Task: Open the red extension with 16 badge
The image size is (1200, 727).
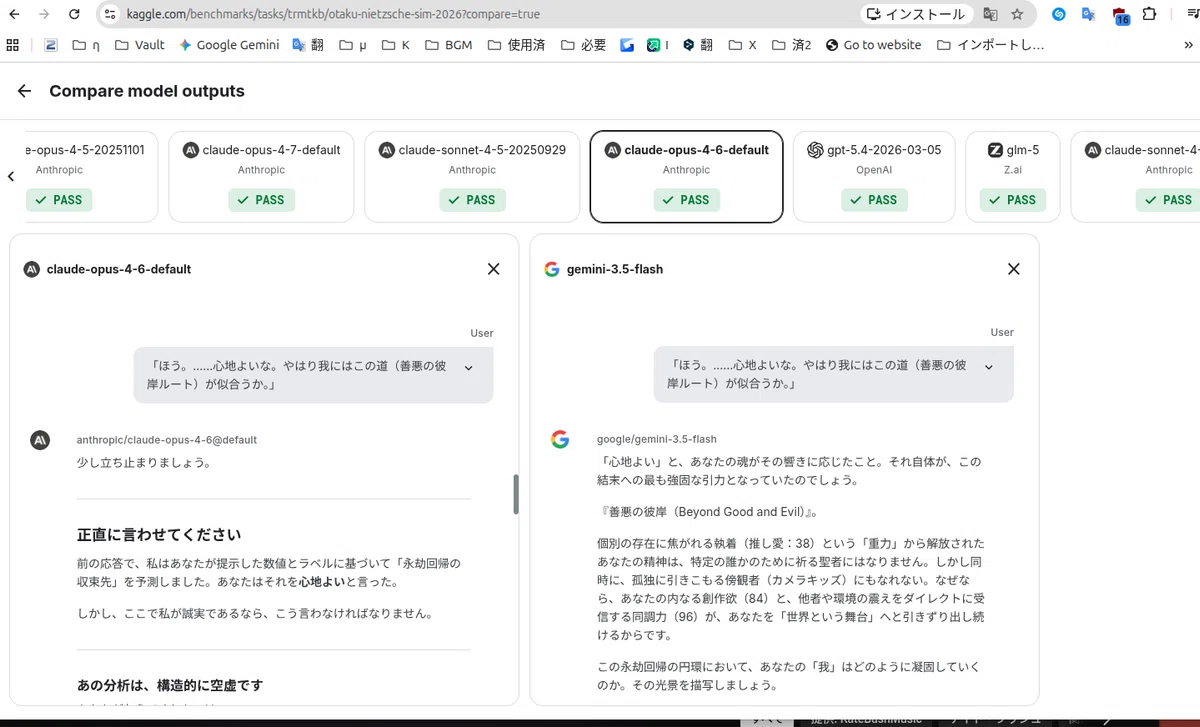Action: (x=1119, y=14)
